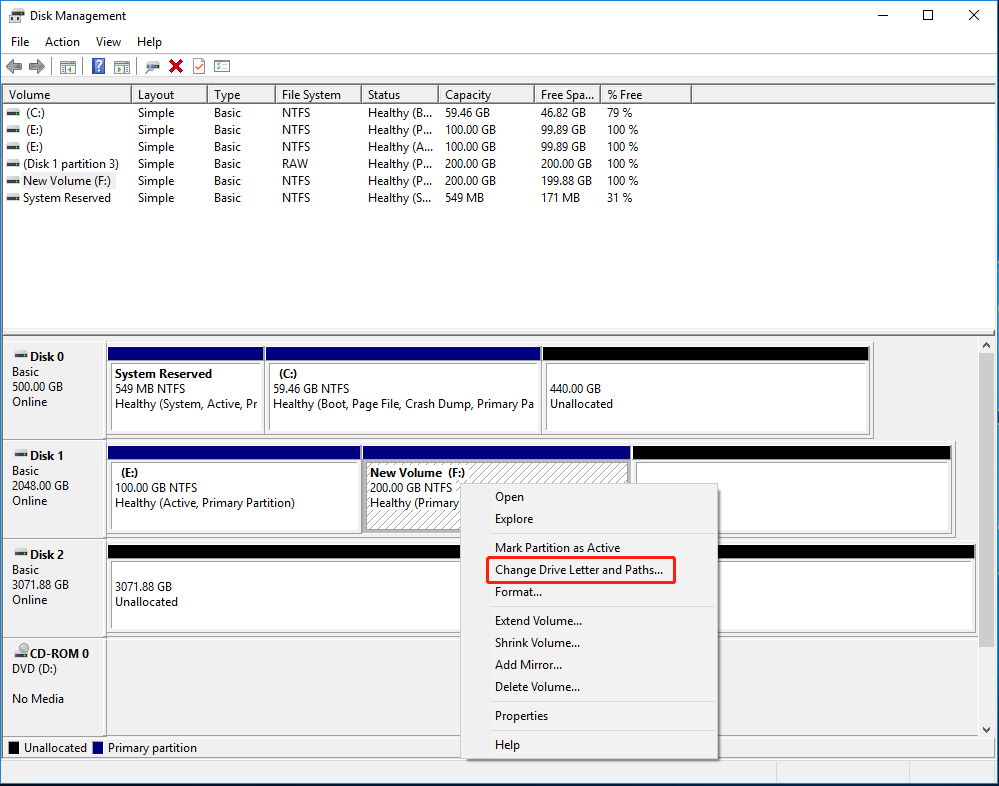Click the disk pane scroll down arrow
The image size is (999, 786).
pos(986,730)
